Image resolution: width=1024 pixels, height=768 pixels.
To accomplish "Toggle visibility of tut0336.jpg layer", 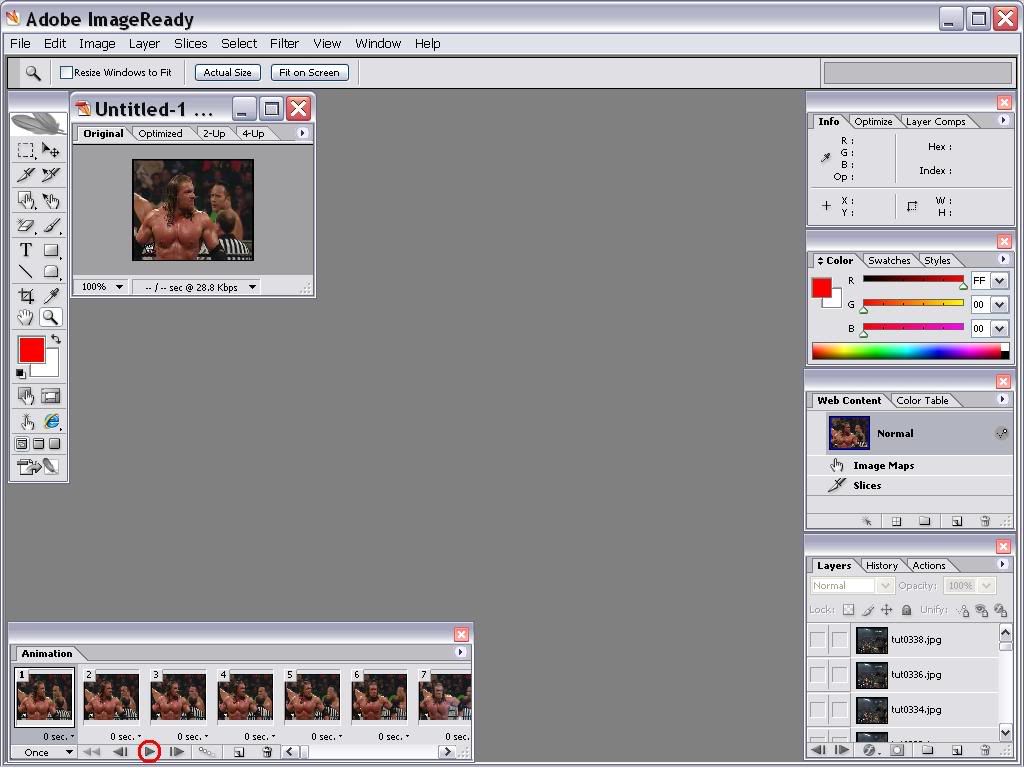I will tap(818, 675).
